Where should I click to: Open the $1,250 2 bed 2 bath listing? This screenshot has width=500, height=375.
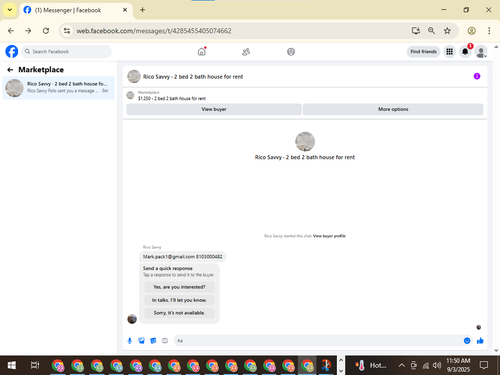[172, 98]
